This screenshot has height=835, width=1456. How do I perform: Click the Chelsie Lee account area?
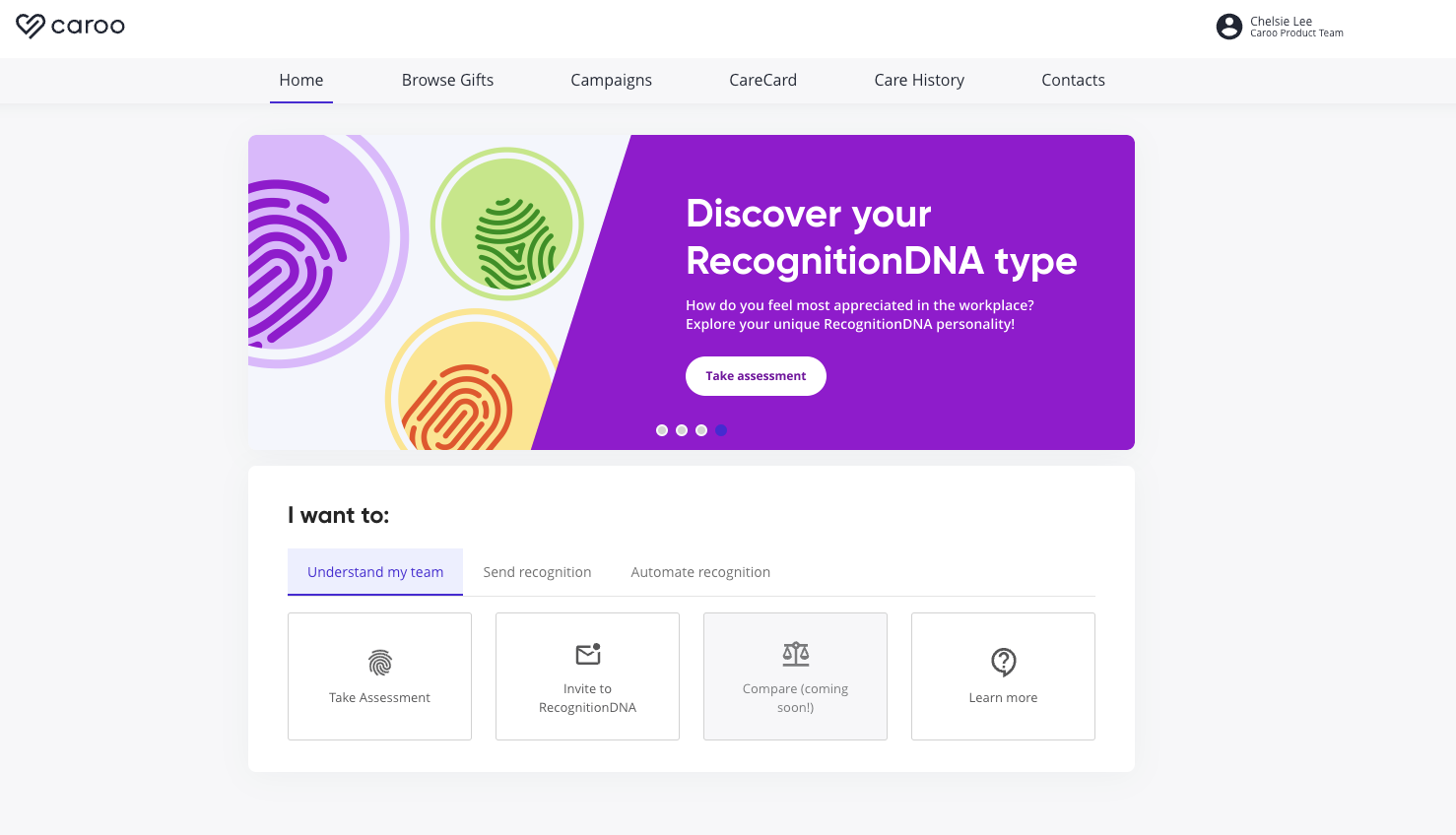coord(1281,27)
